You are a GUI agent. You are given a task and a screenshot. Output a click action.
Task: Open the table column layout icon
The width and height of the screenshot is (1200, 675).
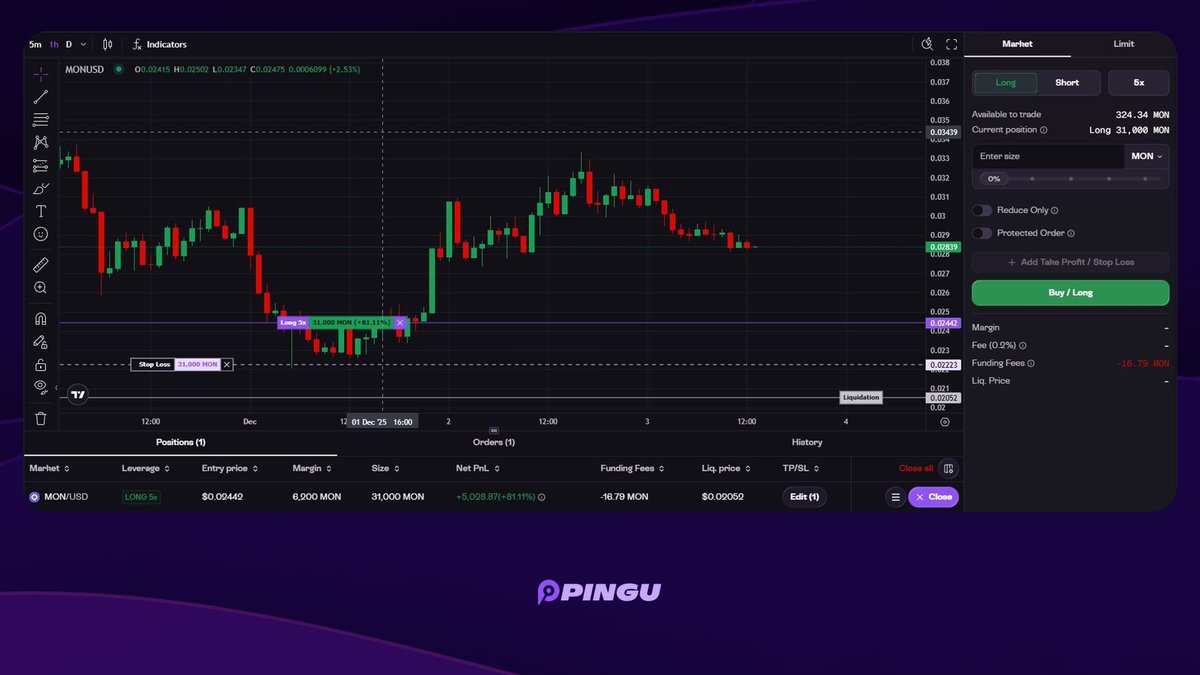pyautogui.click(x=949, y=468)
